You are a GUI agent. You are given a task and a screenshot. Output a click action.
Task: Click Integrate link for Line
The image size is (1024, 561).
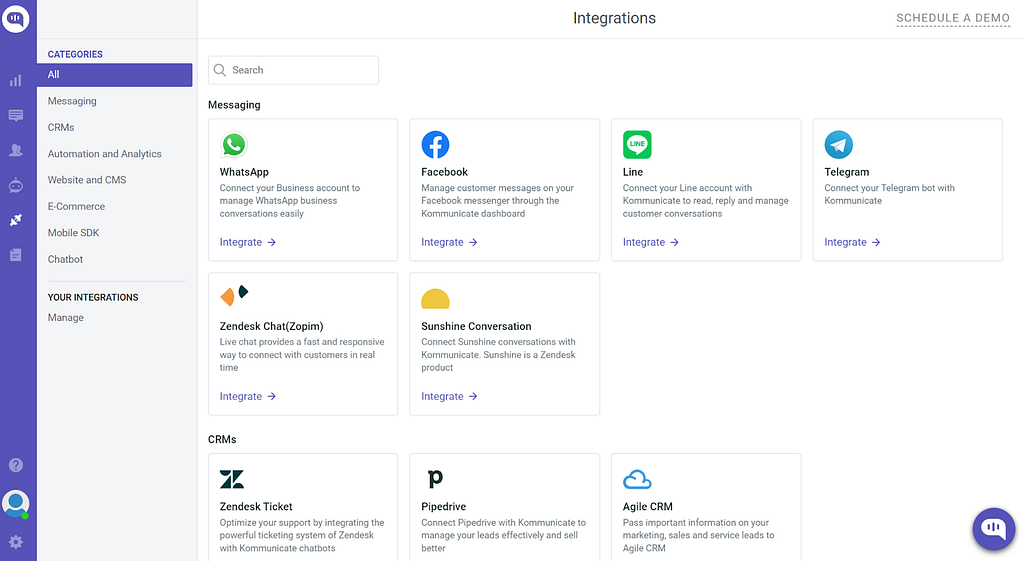point(651,242)
